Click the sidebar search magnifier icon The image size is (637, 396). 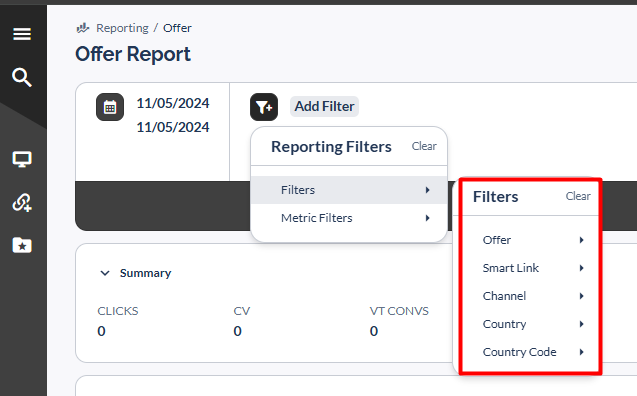tap(22, 77)
